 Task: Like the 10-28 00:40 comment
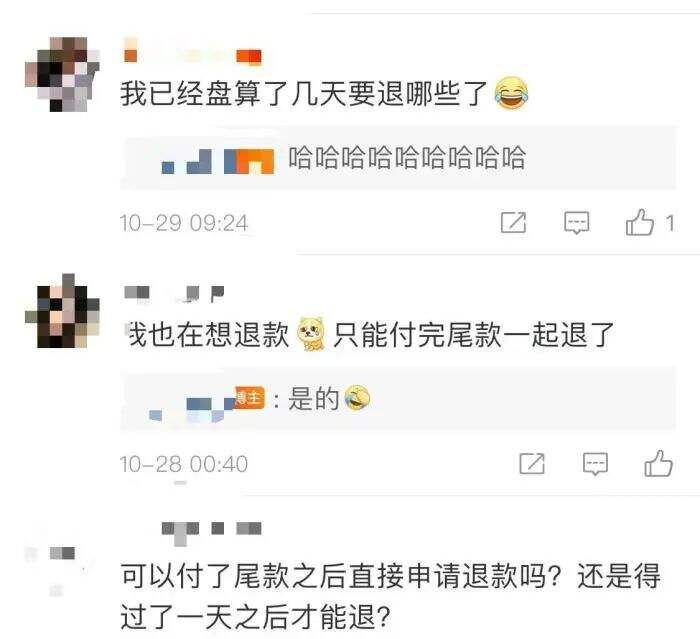[x=658, y=463]
